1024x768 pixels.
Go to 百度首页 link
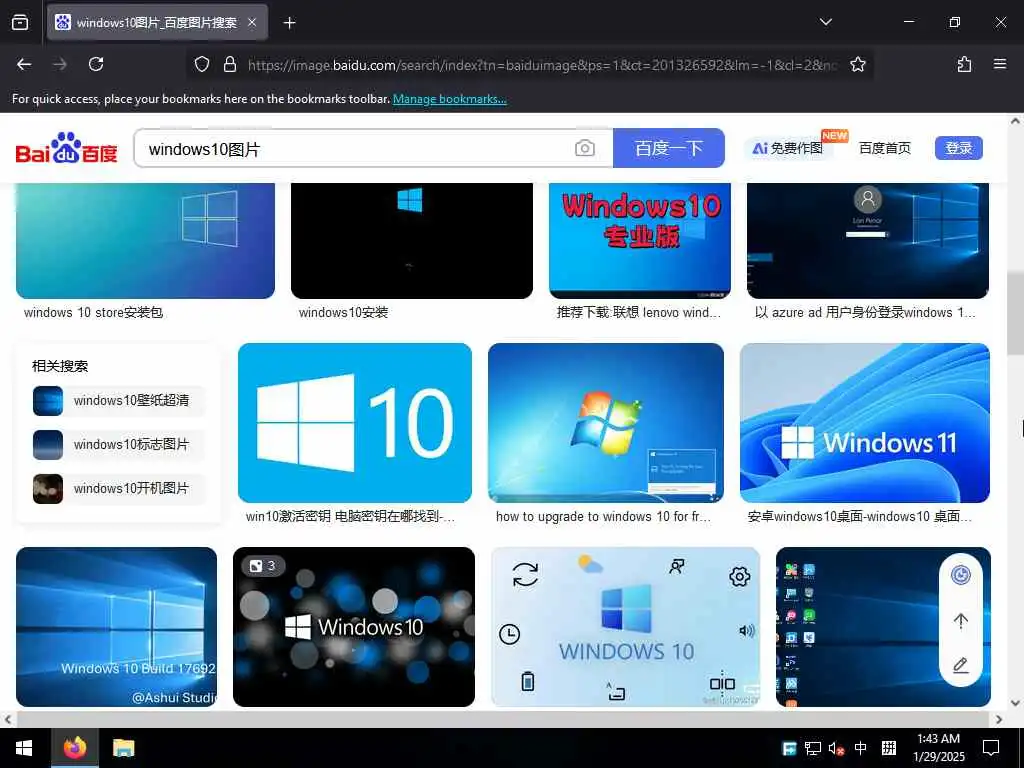[x=885, y=148]
